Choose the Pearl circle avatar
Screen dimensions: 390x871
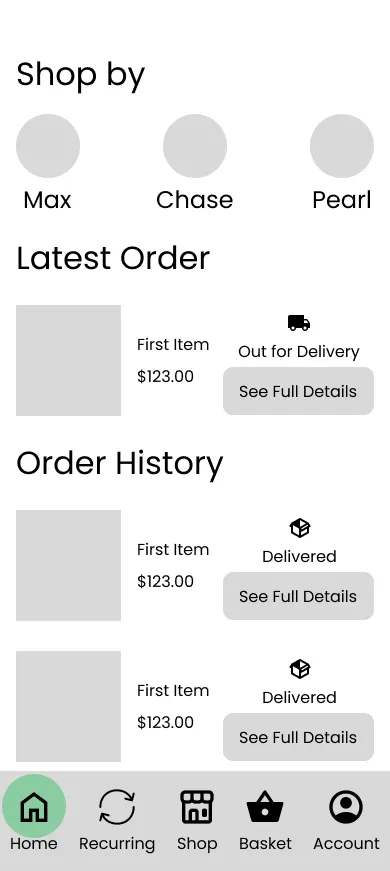342,146
